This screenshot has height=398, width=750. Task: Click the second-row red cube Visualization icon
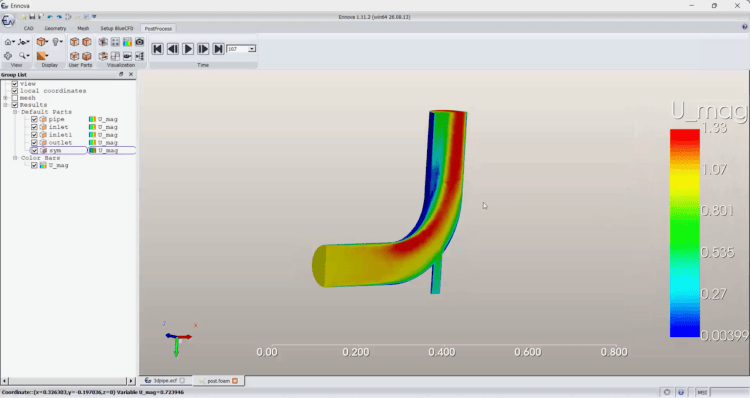[x=103, y=56]
